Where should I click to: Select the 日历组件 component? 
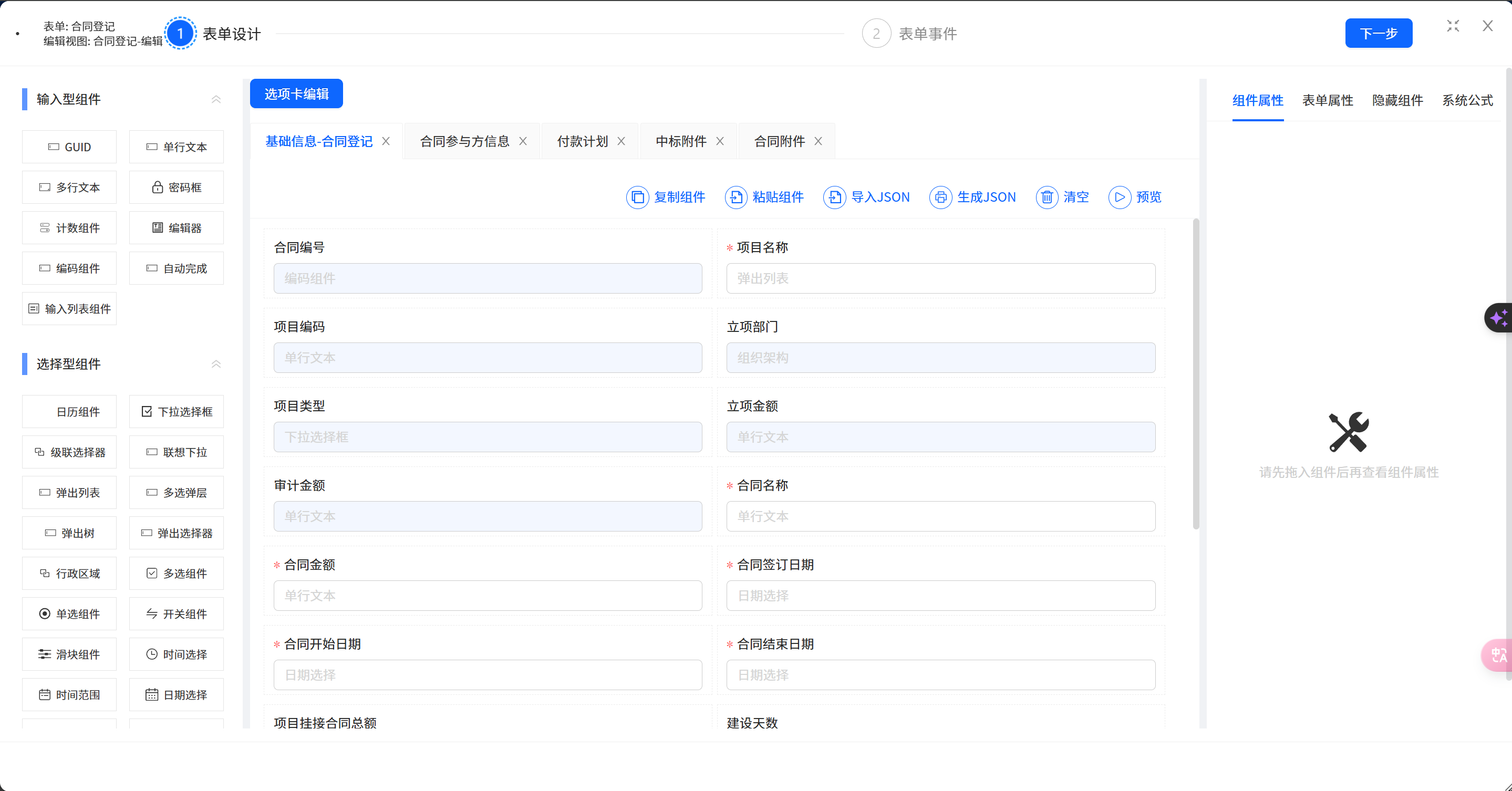coord(69,412)
